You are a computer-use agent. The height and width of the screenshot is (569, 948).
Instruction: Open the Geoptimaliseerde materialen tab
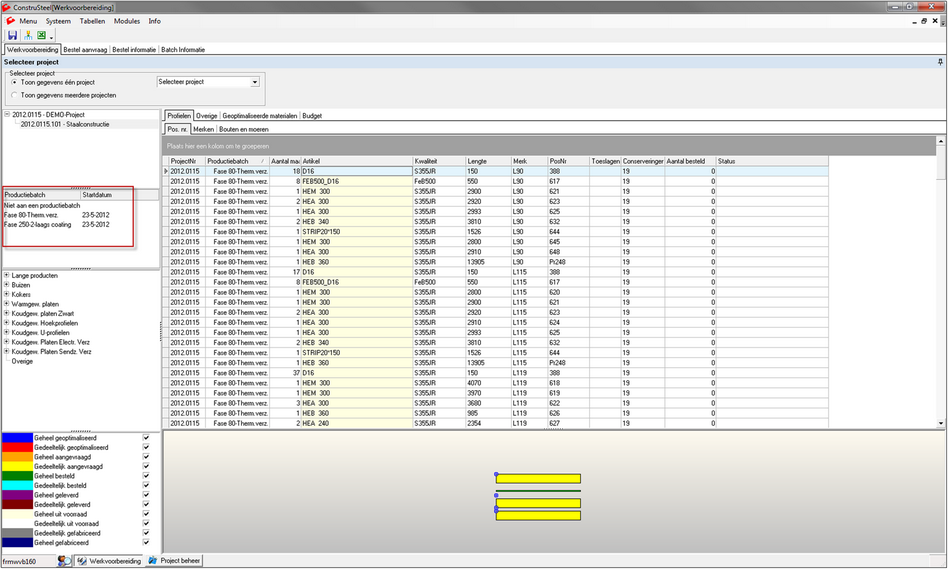pyautogui.click(x=260, y=115)
